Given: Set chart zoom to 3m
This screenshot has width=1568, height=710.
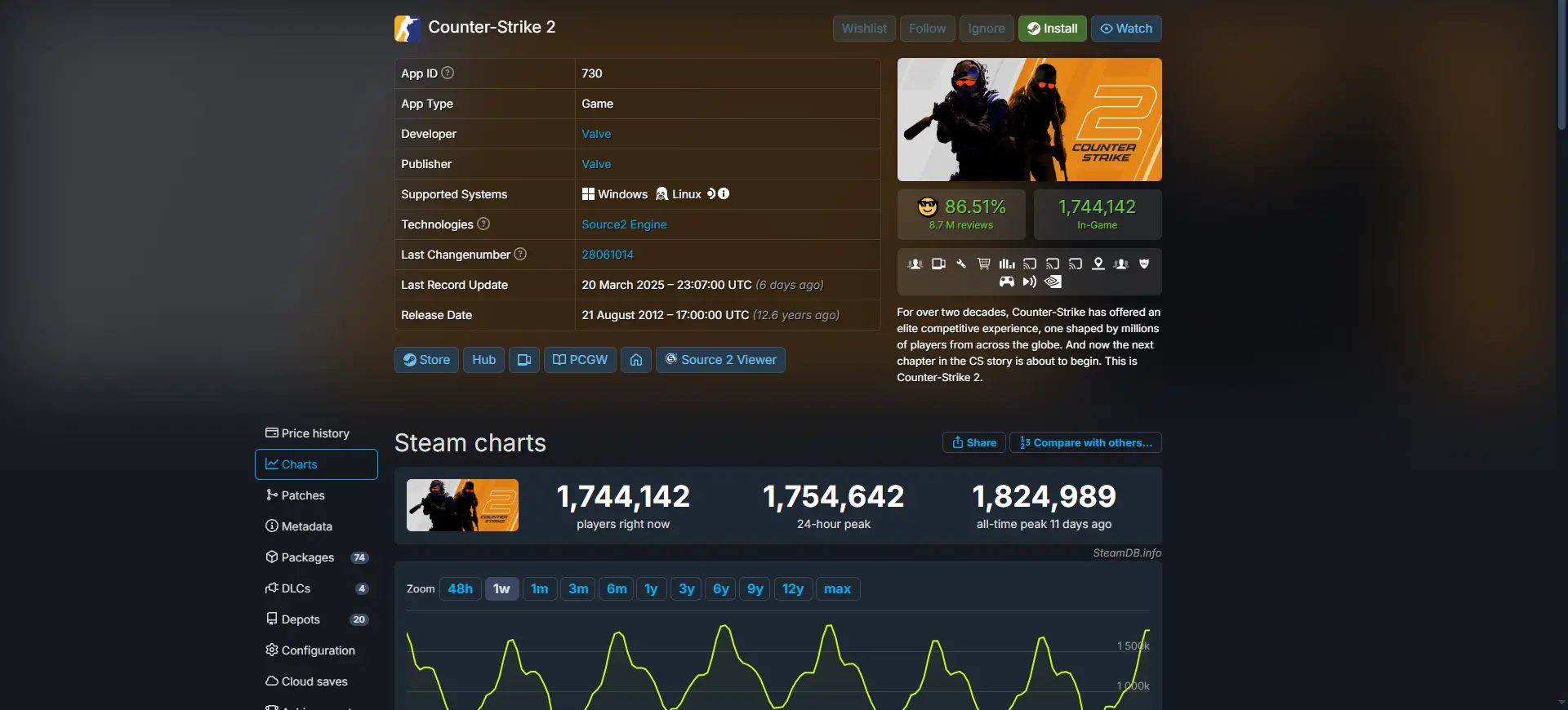Looking at the screenshot, I should coord(578,588).
